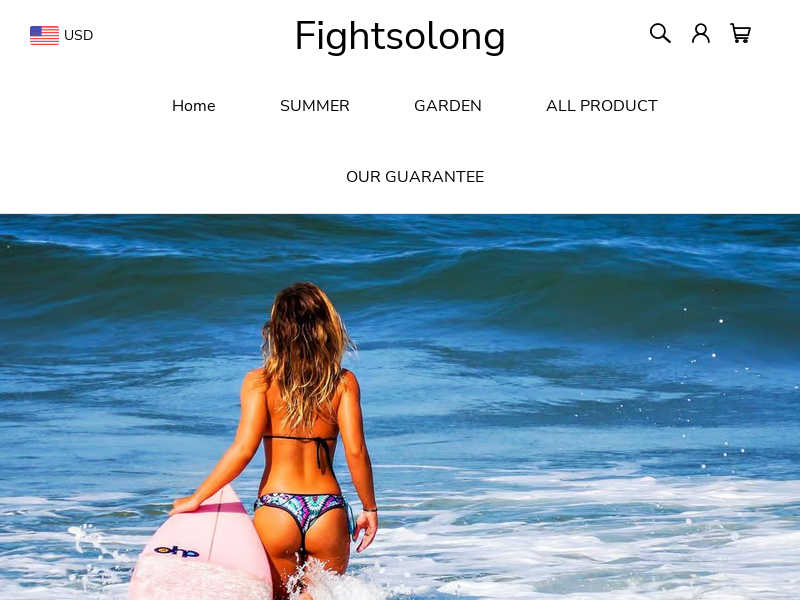Go to the Home page link
800x600 pixels.
tap(193, 106)
